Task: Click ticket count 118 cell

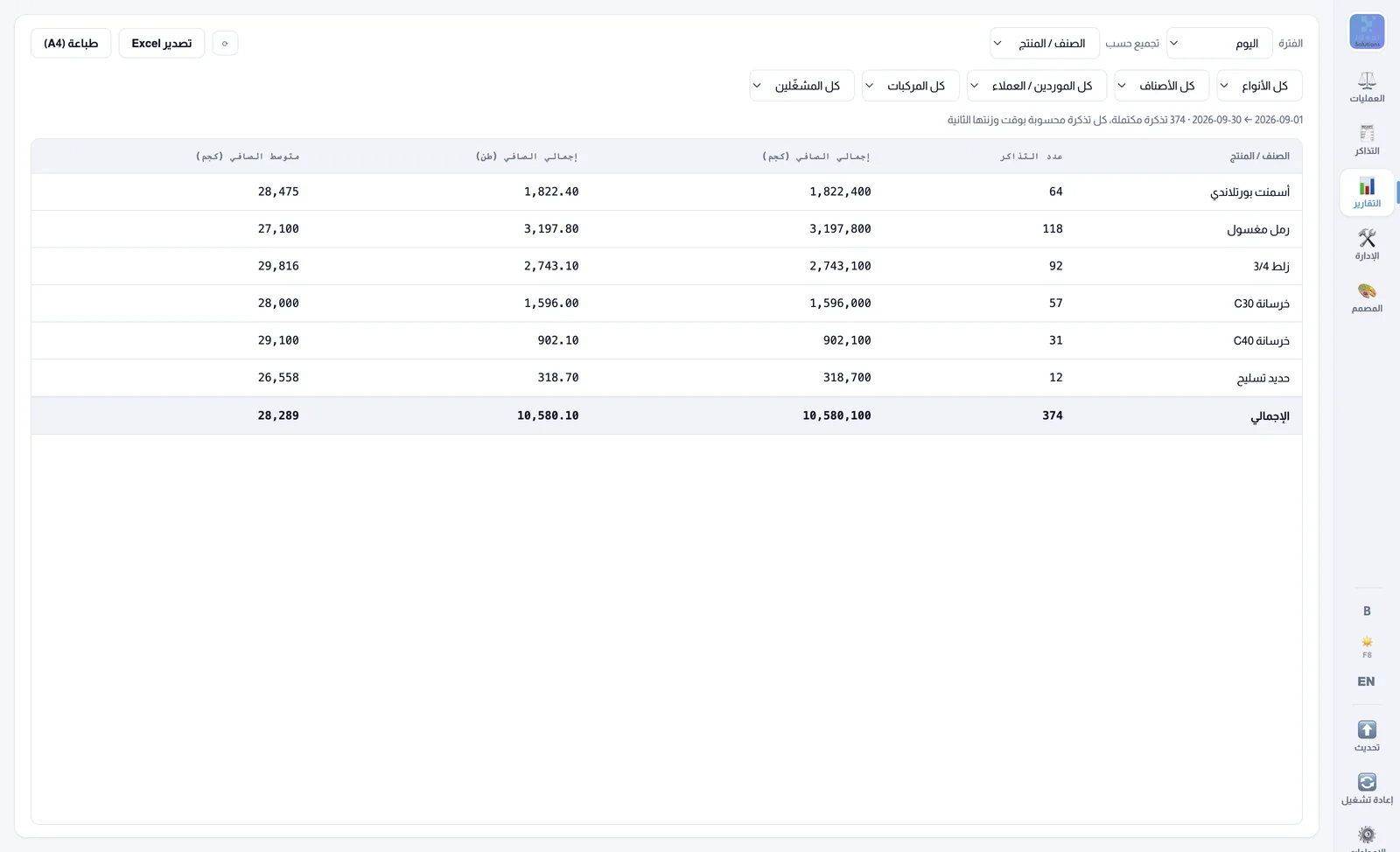Action: click(x=1053, y=229)
